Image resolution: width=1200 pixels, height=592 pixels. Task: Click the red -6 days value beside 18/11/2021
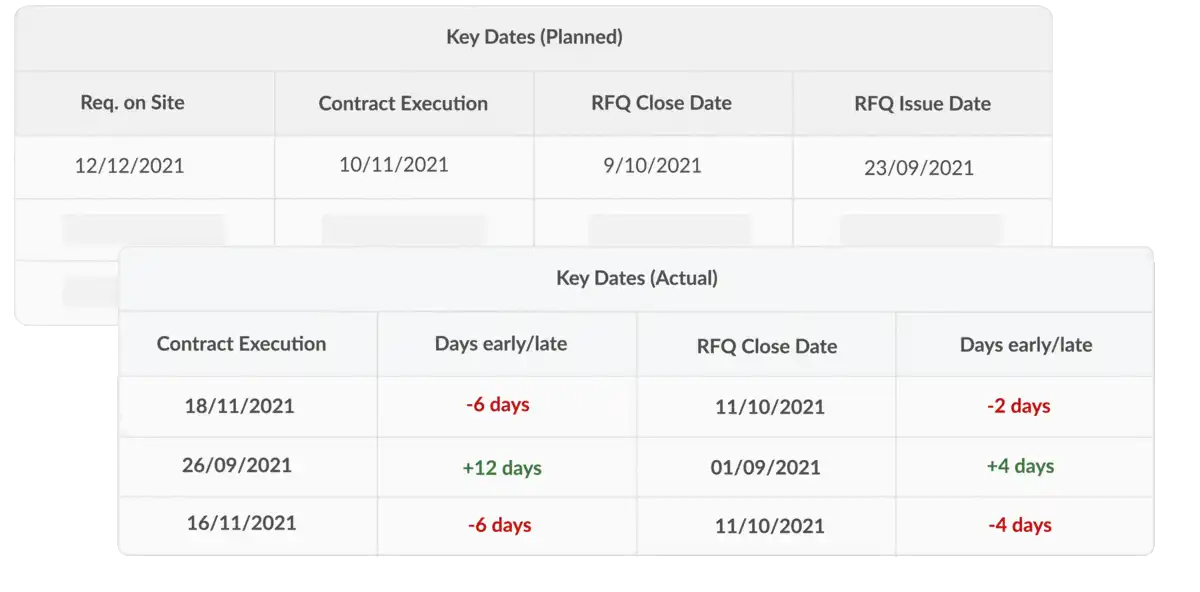tap(499, 406)
